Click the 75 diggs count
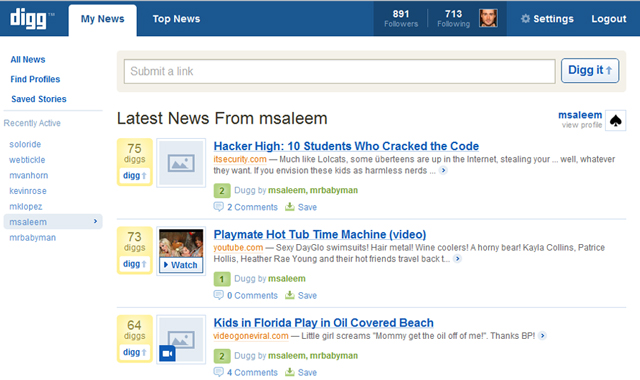 [x=134, y=153]
